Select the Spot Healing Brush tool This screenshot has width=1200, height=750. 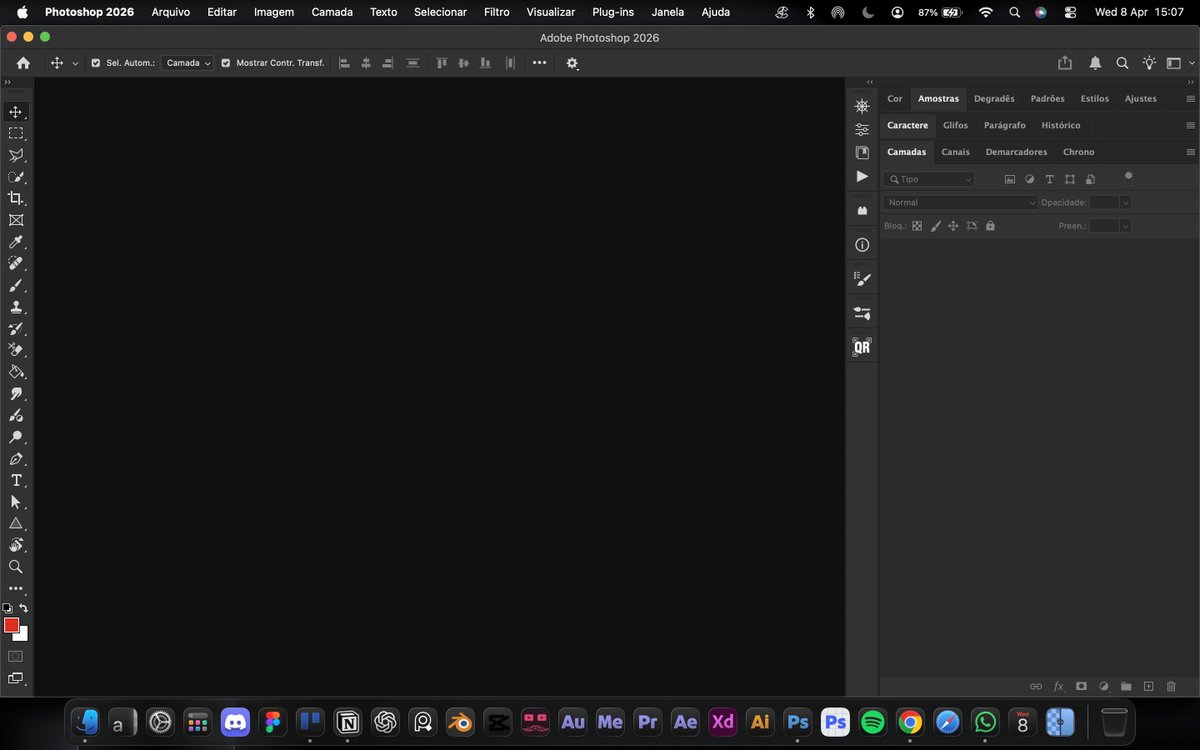coord(16,263)
